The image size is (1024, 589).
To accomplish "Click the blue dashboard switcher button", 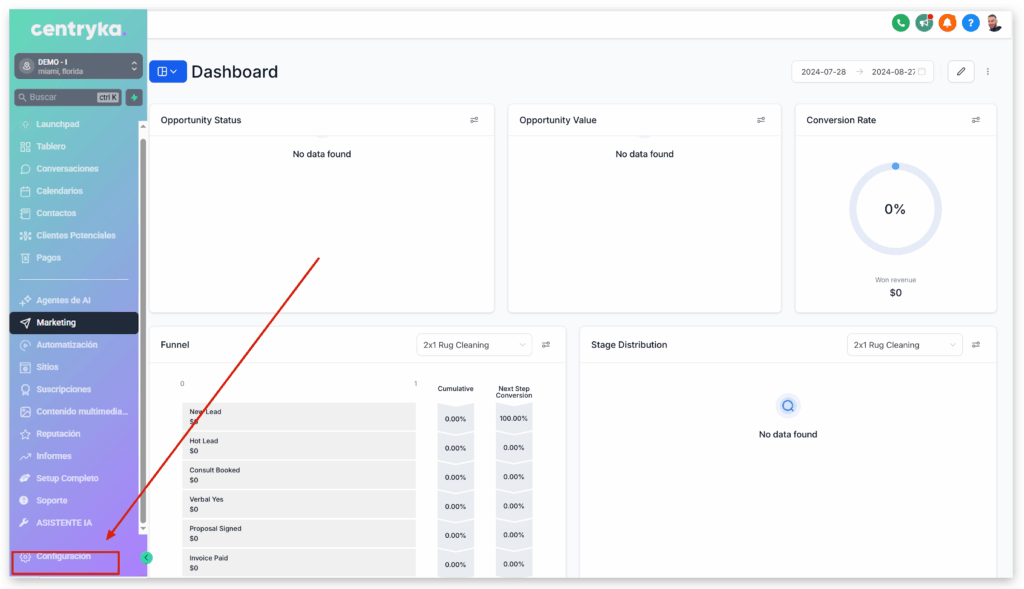I will (x=167, y=71).
